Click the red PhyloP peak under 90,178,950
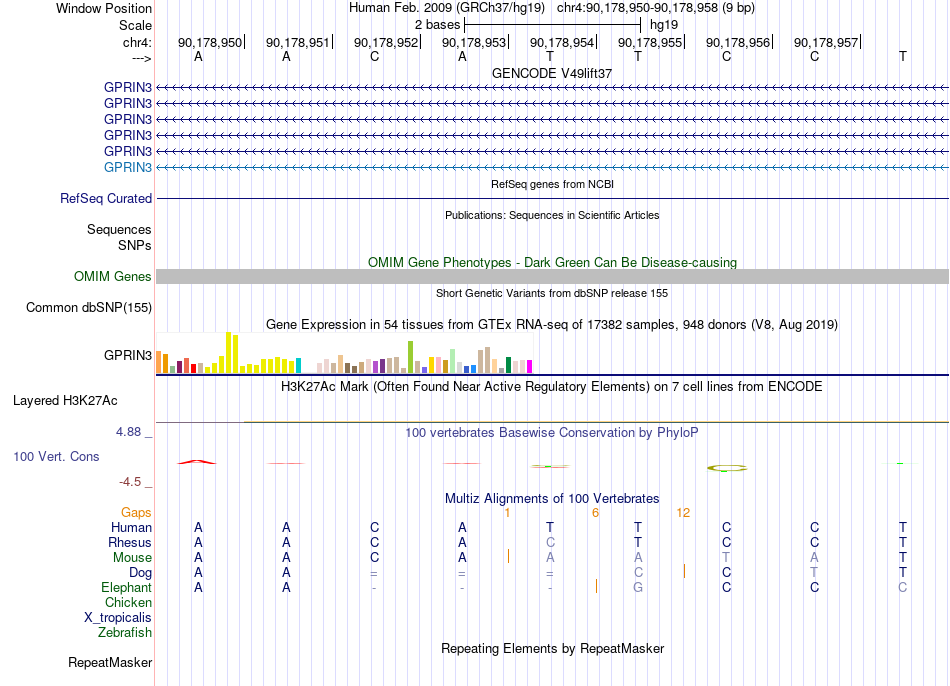The width and height of the screenshot is (950, 686). [196, 462]
